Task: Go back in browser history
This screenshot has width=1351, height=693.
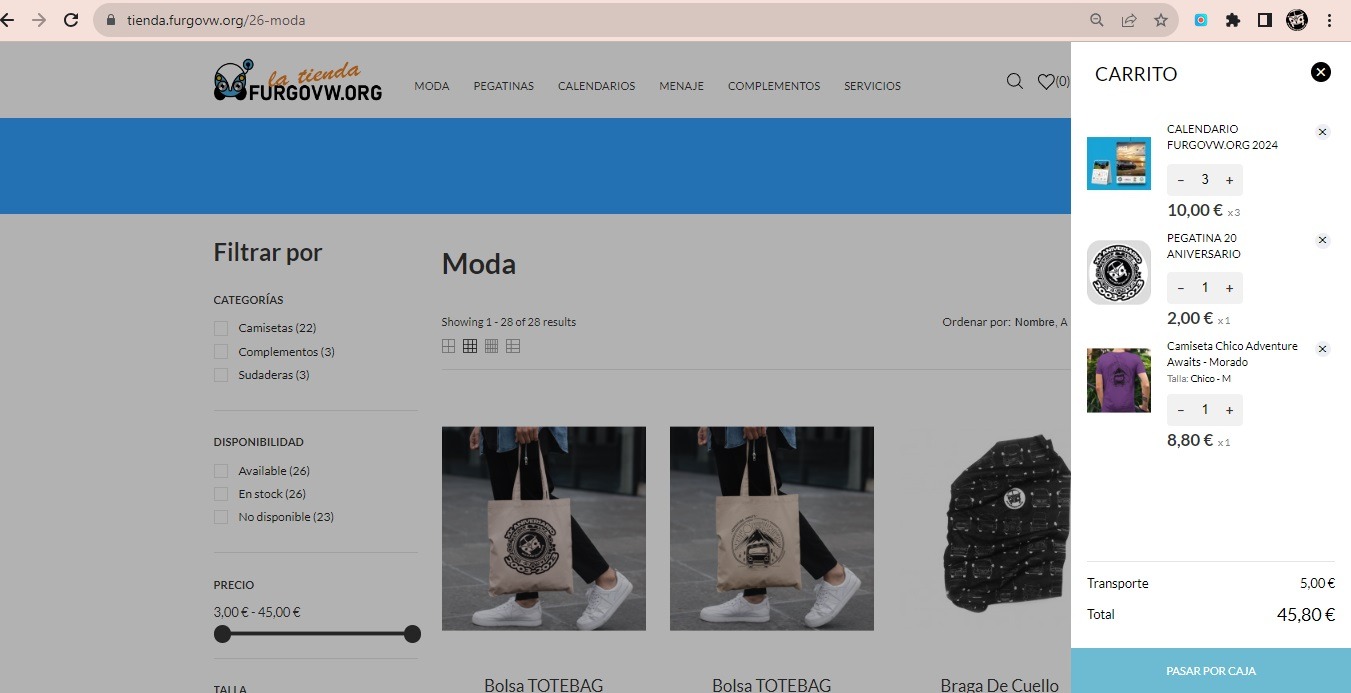Action: pyautogui.click(x=8, y=20)
